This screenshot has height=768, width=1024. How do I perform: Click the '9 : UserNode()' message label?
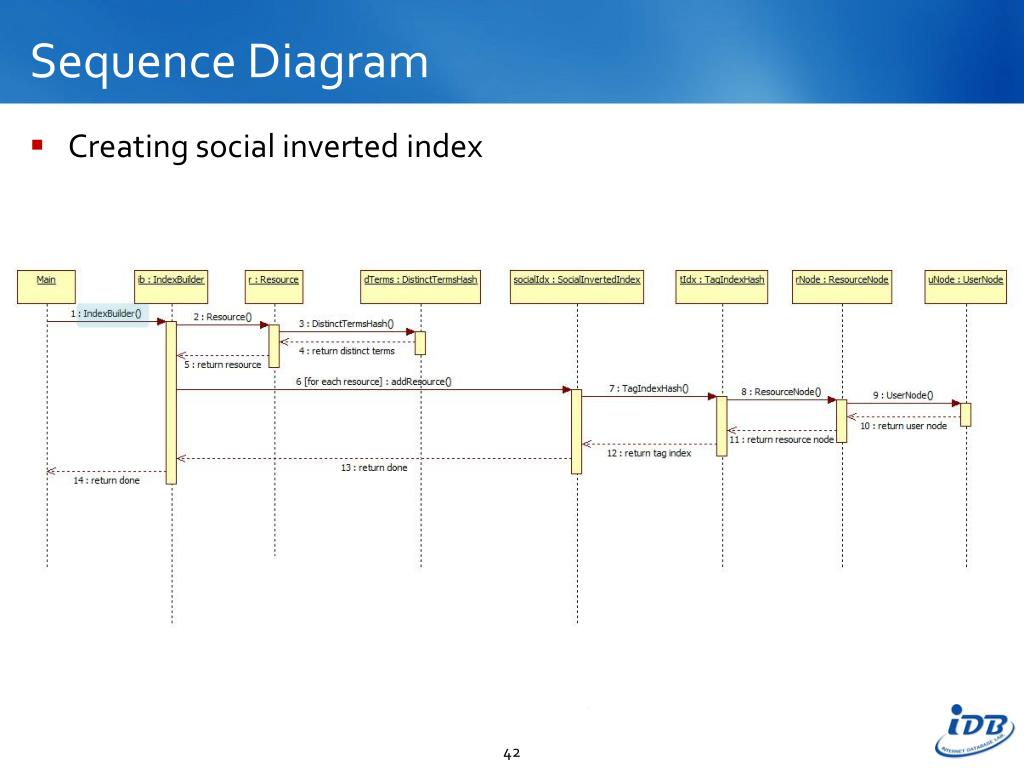point(903,395)
